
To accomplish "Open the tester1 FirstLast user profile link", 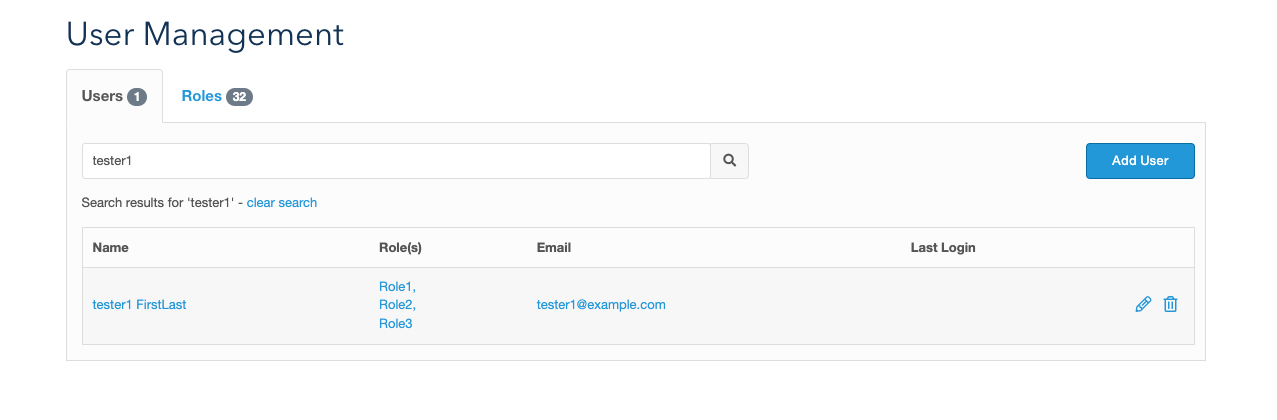I will pos(139,305).
